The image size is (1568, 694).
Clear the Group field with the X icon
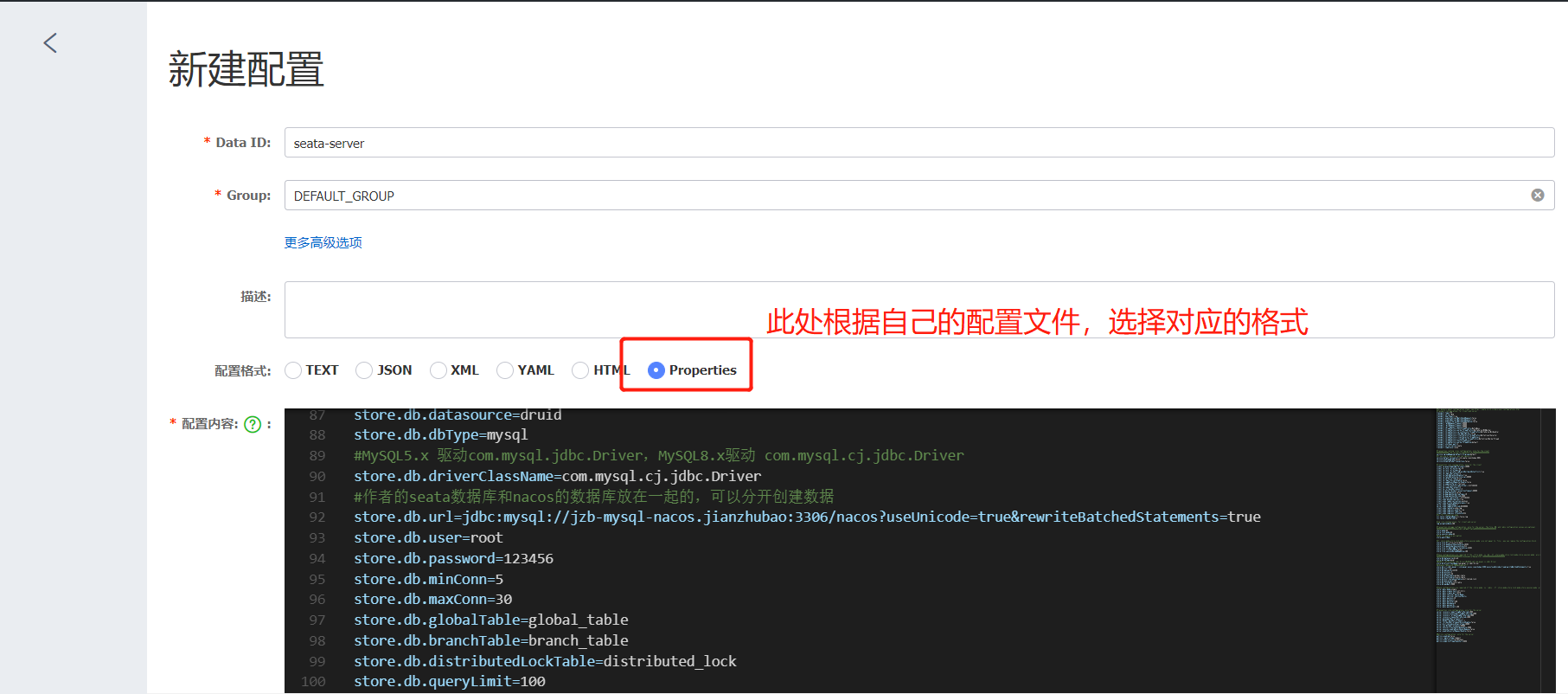1537,196
